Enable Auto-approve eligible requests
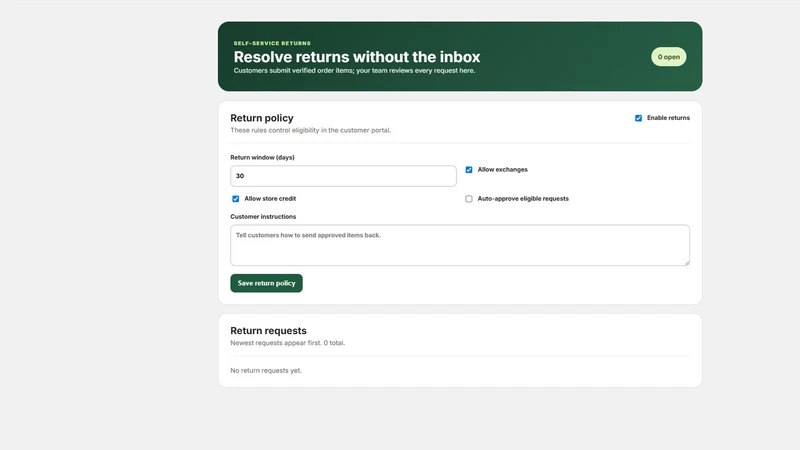The image size is (800, 450). pos(469,199)
